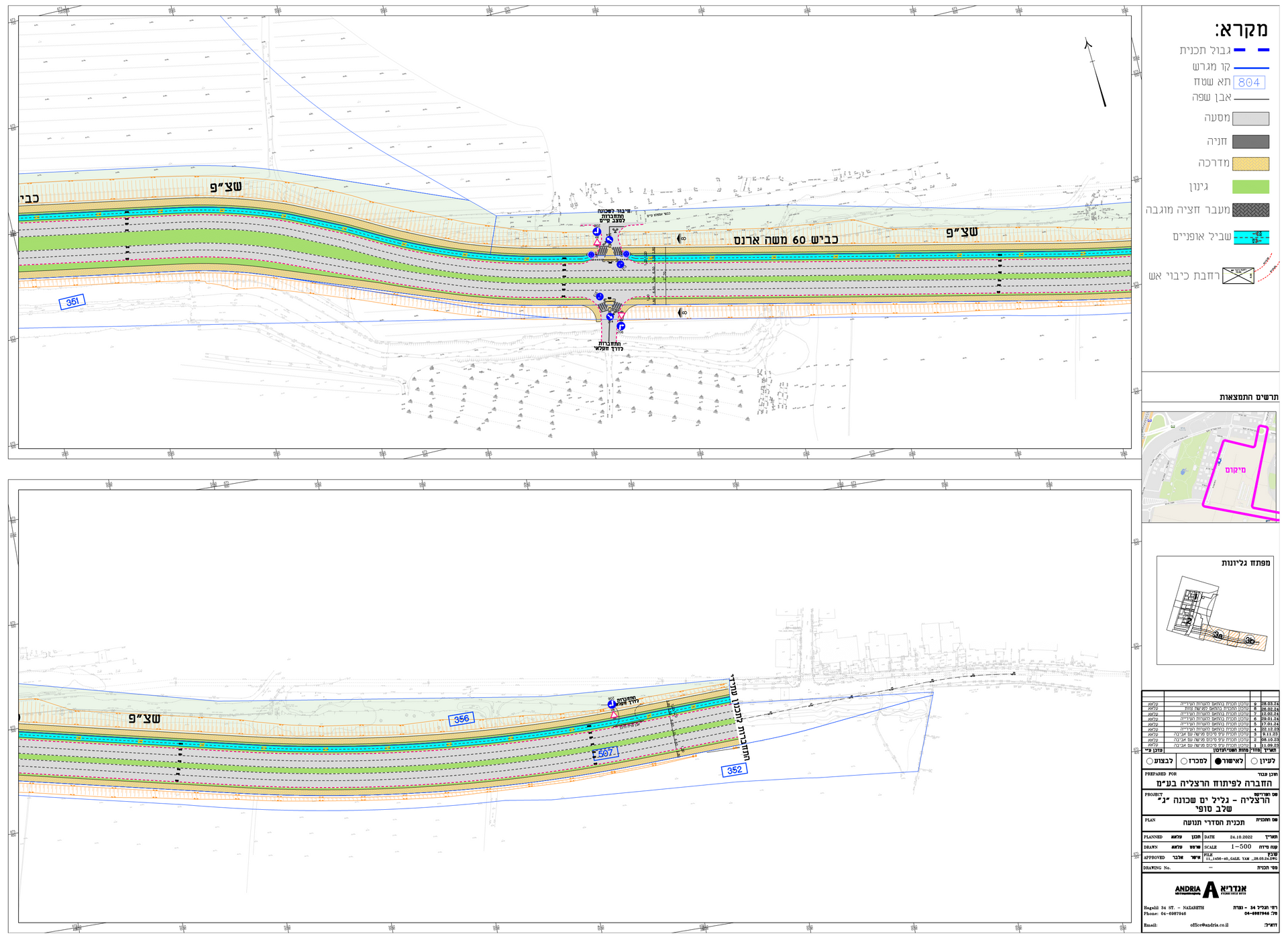
Task: Click the location map thumbnail with magenta outline
Action: tap(1210, 467)
